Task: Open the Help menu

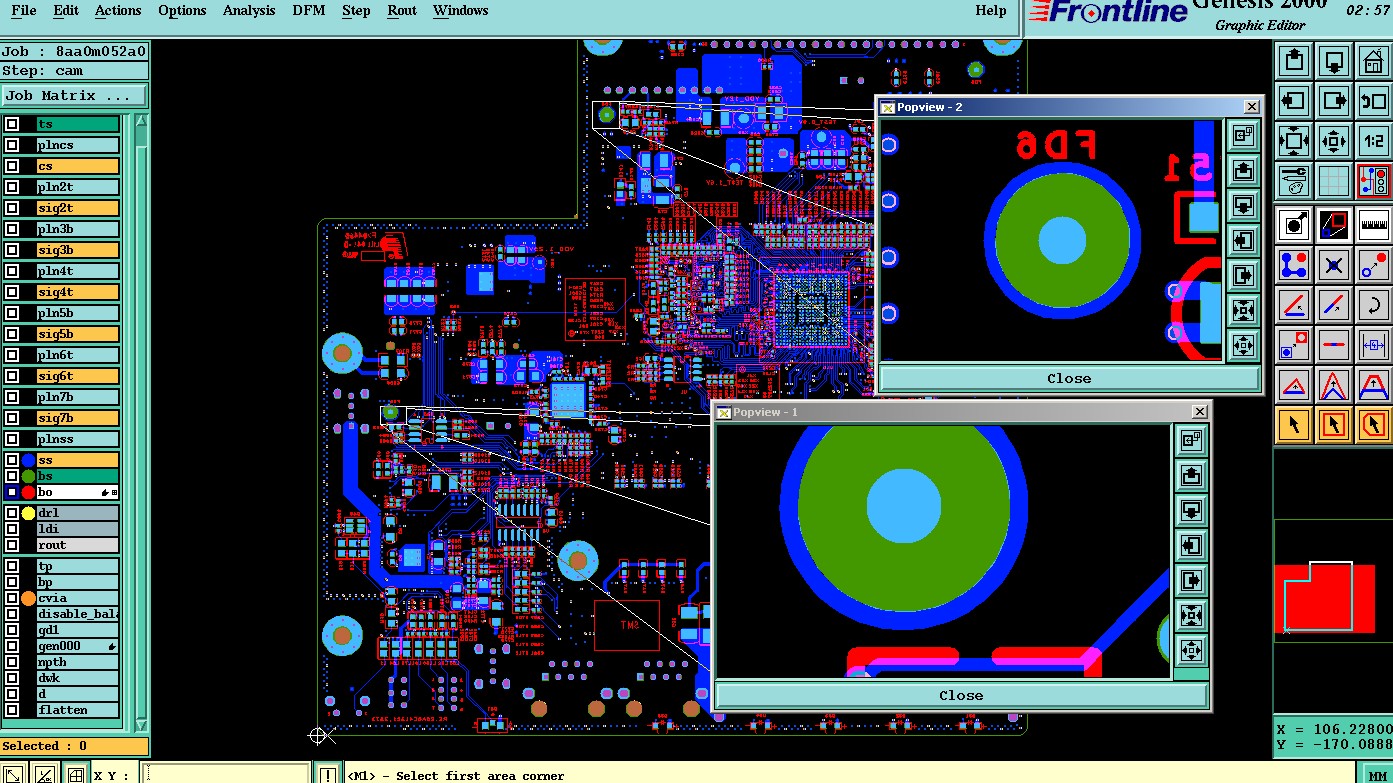Action: click(x=990, y=11)
